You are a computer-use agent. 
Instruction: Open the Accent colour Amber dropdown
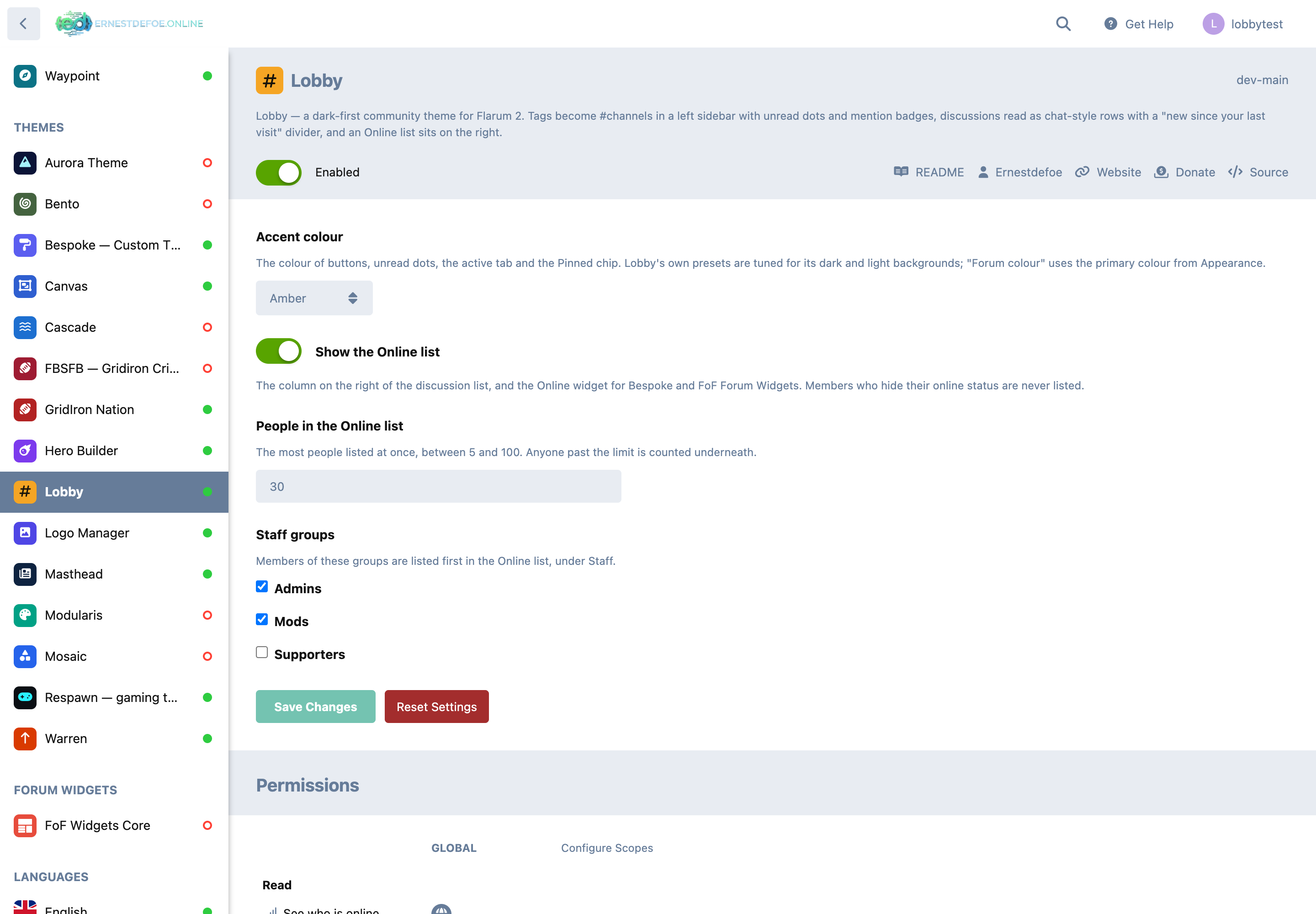click(x=314, y=298)
